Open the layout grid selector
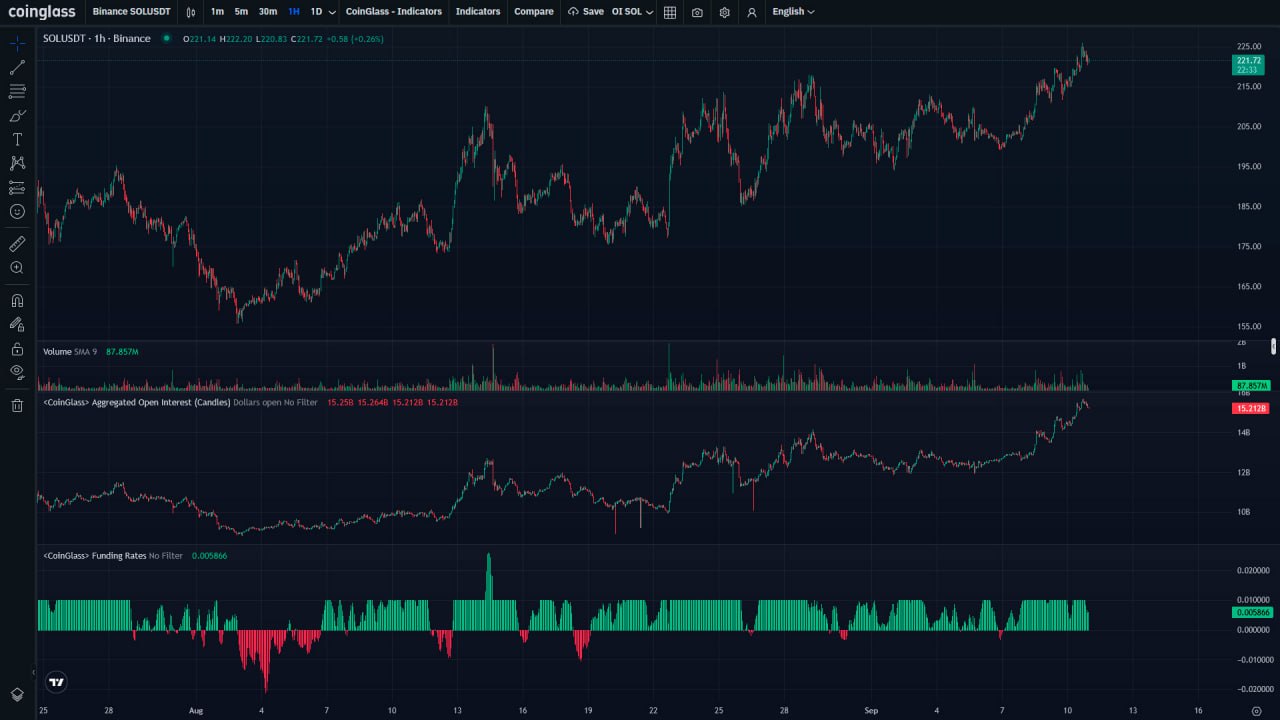This screenshot has width=1280, height=720. click(x=670, y=12)
